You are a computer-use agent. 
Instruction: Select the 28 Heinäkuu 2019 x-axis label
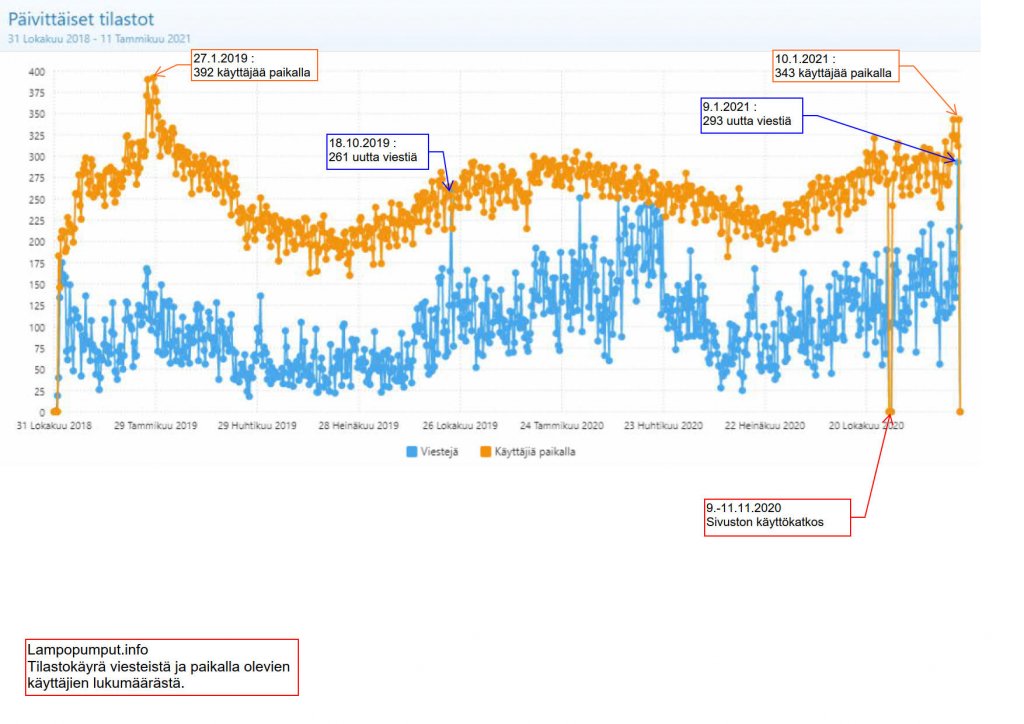(359, 426)
